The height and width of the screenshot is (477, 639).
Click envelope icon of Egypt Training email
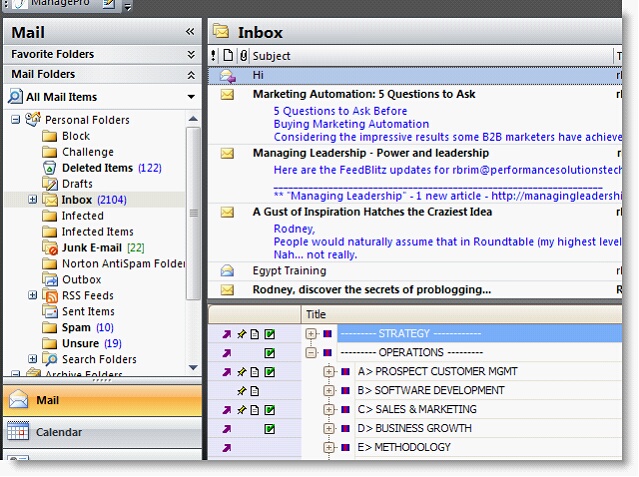227,271
